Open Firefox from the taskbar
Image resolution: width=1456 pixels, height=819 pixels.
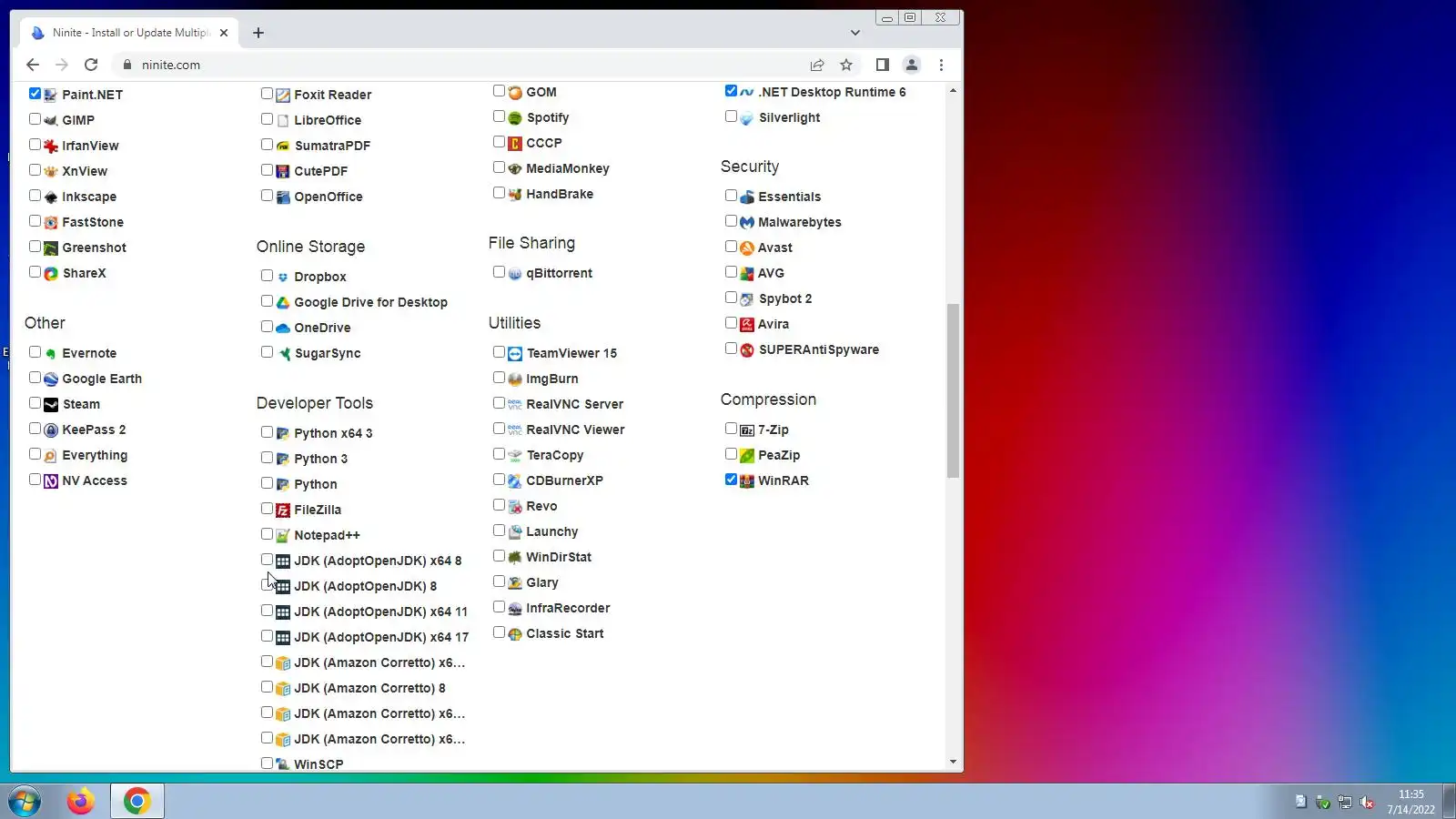[x=80, y=801]
